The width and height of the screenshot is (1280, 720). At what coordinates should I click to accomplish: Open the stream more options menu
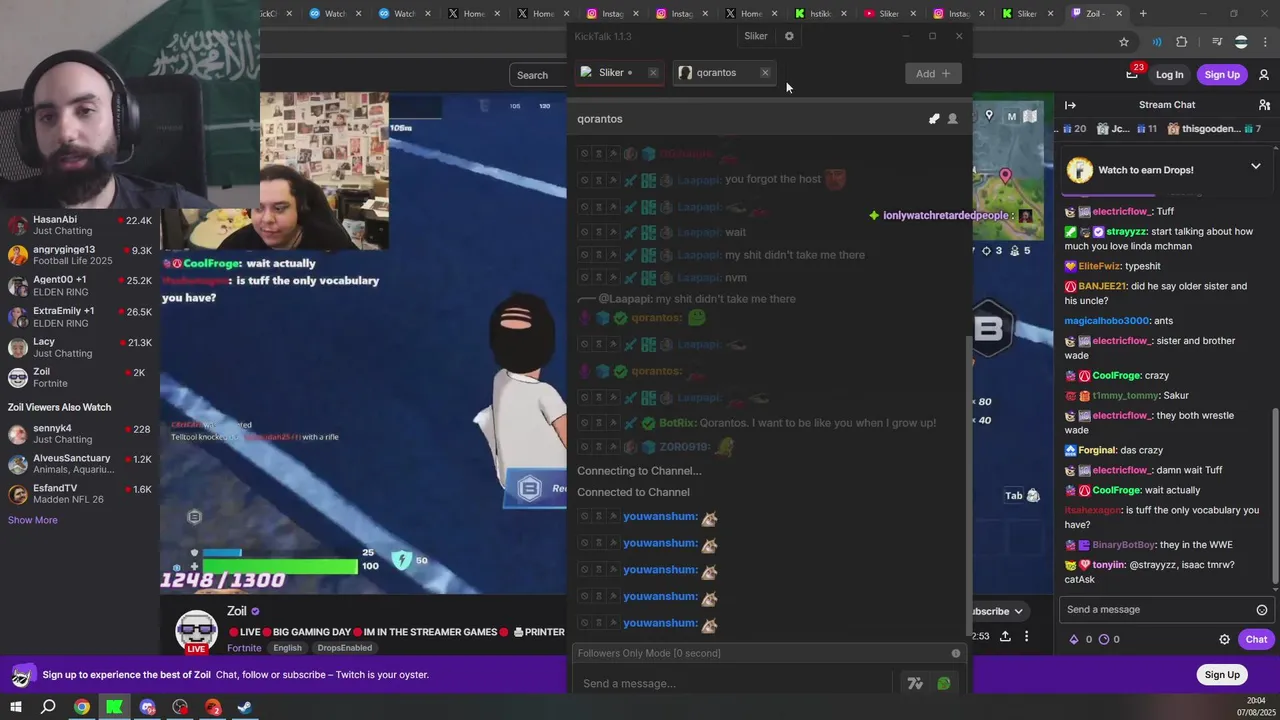[1026, 636]
